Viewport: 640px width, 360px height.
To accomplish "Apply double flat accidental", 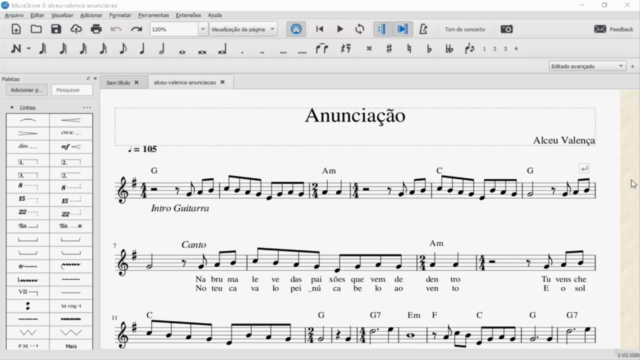I will 449,49.
